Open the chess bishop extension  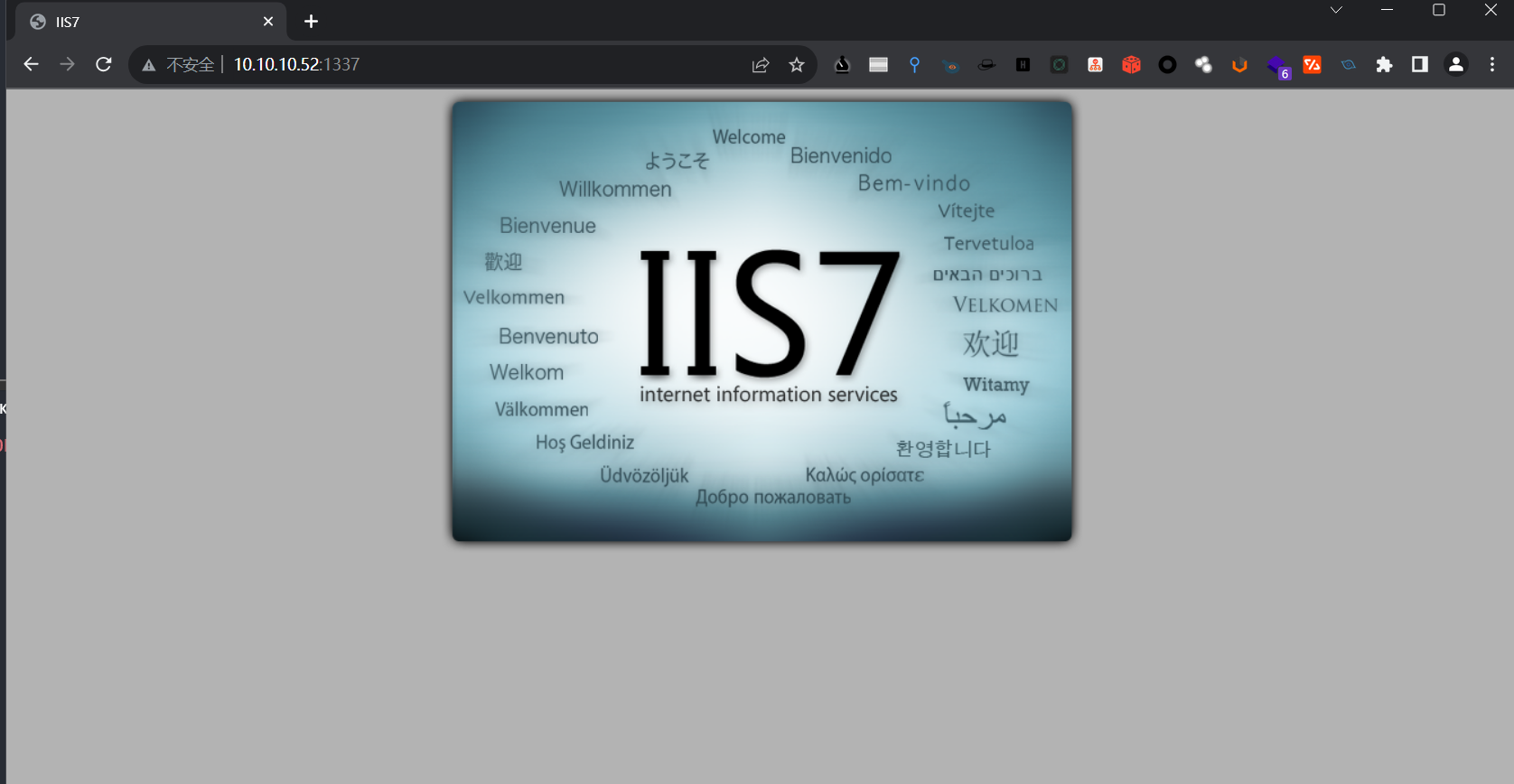point(842,65)
